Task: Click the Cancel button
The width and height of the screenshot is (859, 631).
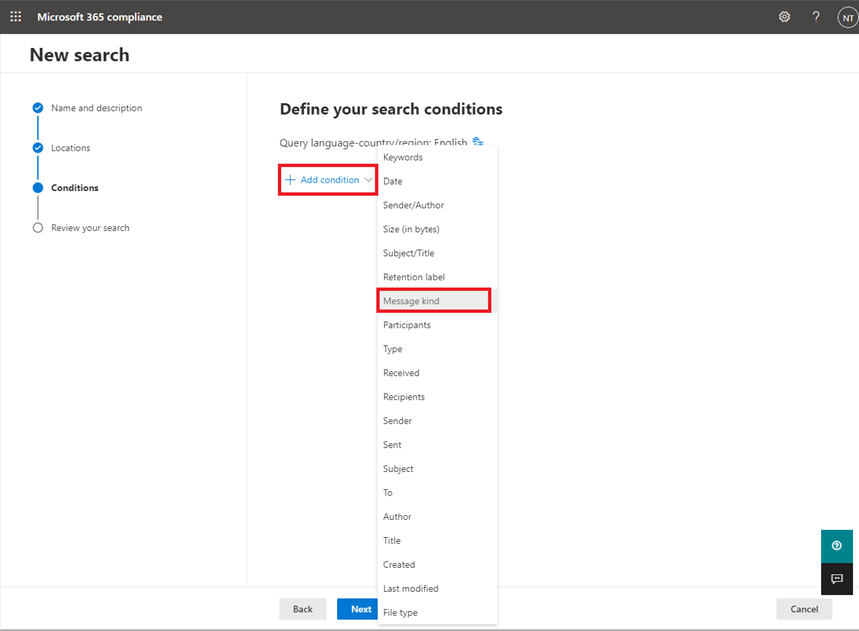Action: click(x=804, y=609)
